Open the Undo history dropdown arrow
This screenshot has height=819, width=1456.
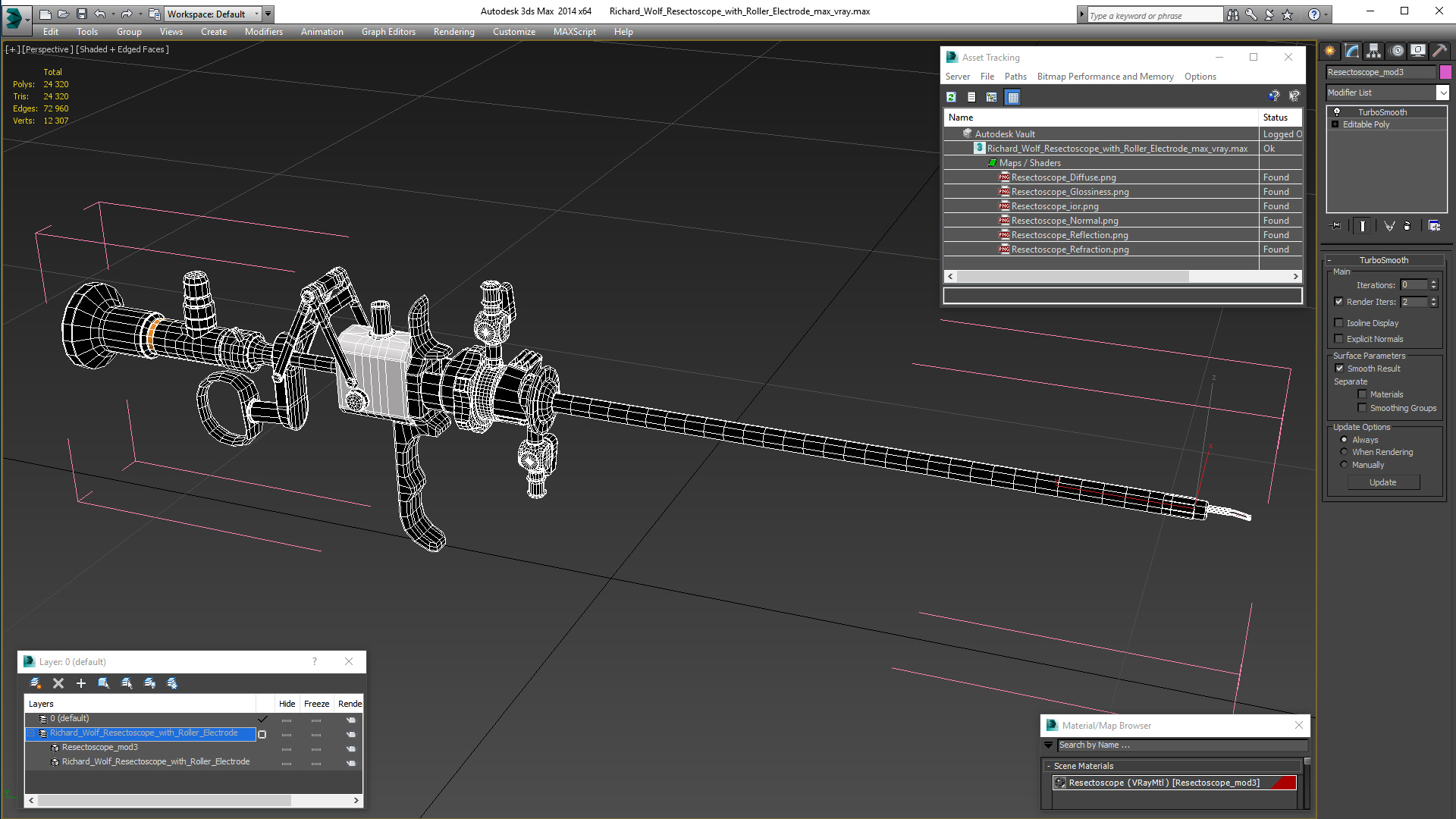coord(113,14)
